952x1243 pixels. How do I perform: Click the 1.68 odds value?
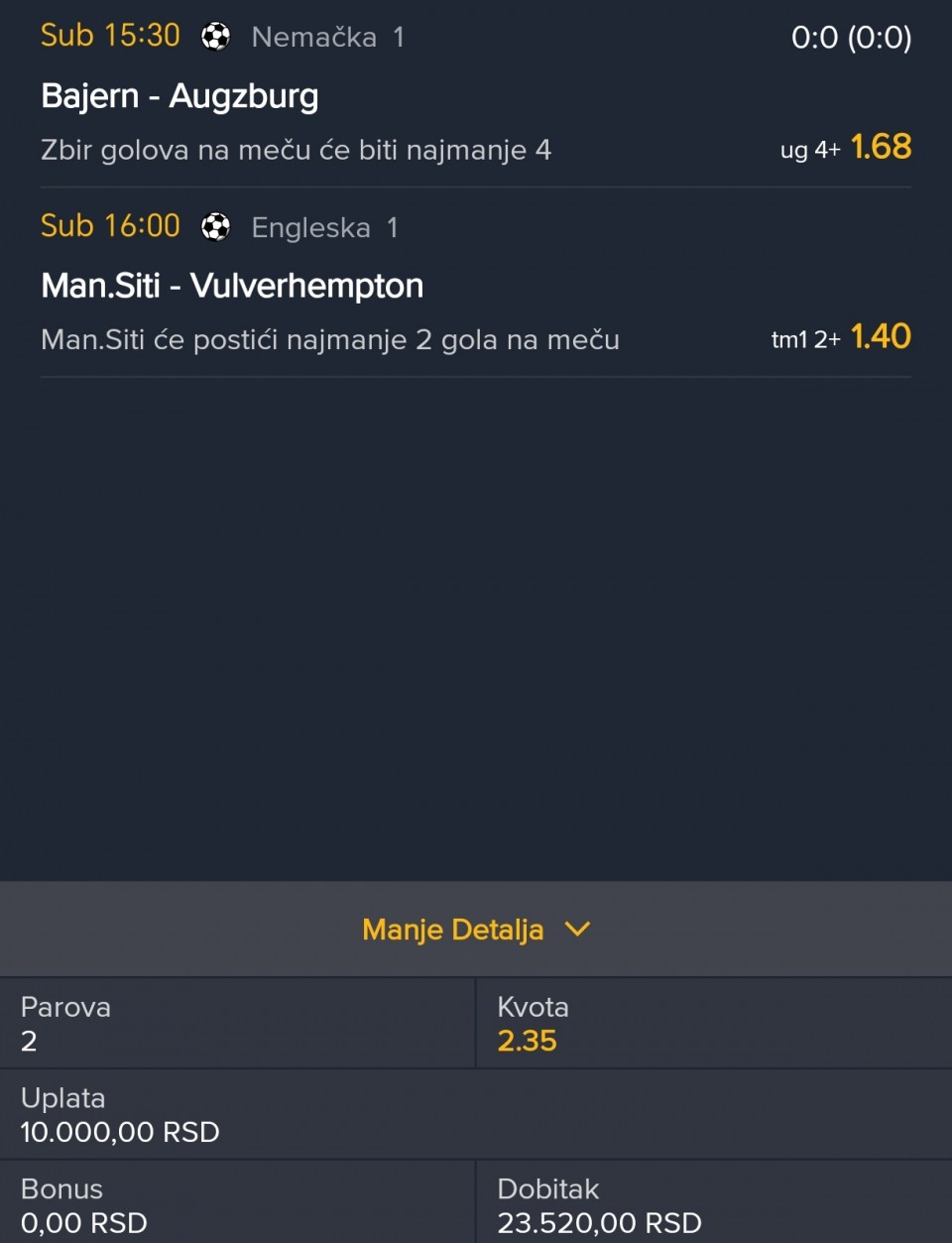click(881, 147)
